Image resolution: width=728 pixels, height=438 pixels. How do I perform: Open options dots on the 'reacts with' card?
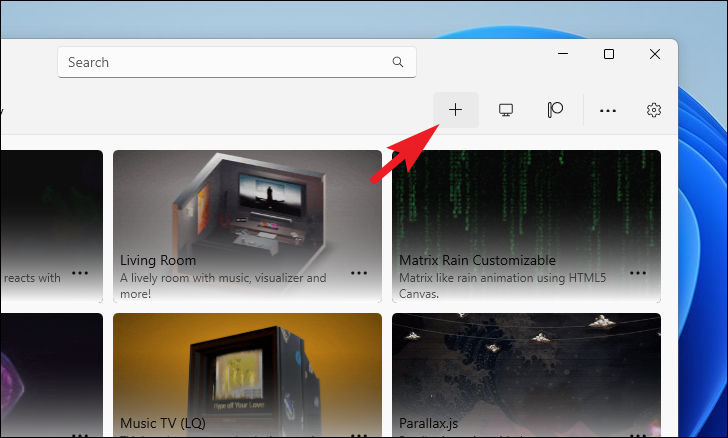tap(80, 273)
